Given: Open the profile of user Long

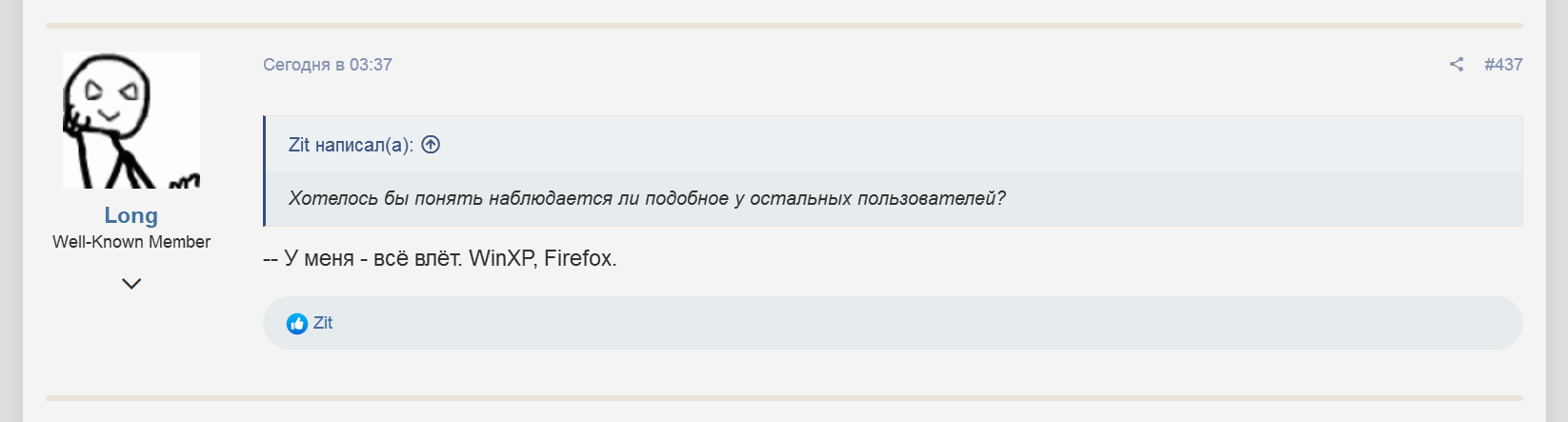Looking at the screenshot, I should coord(131,216).
